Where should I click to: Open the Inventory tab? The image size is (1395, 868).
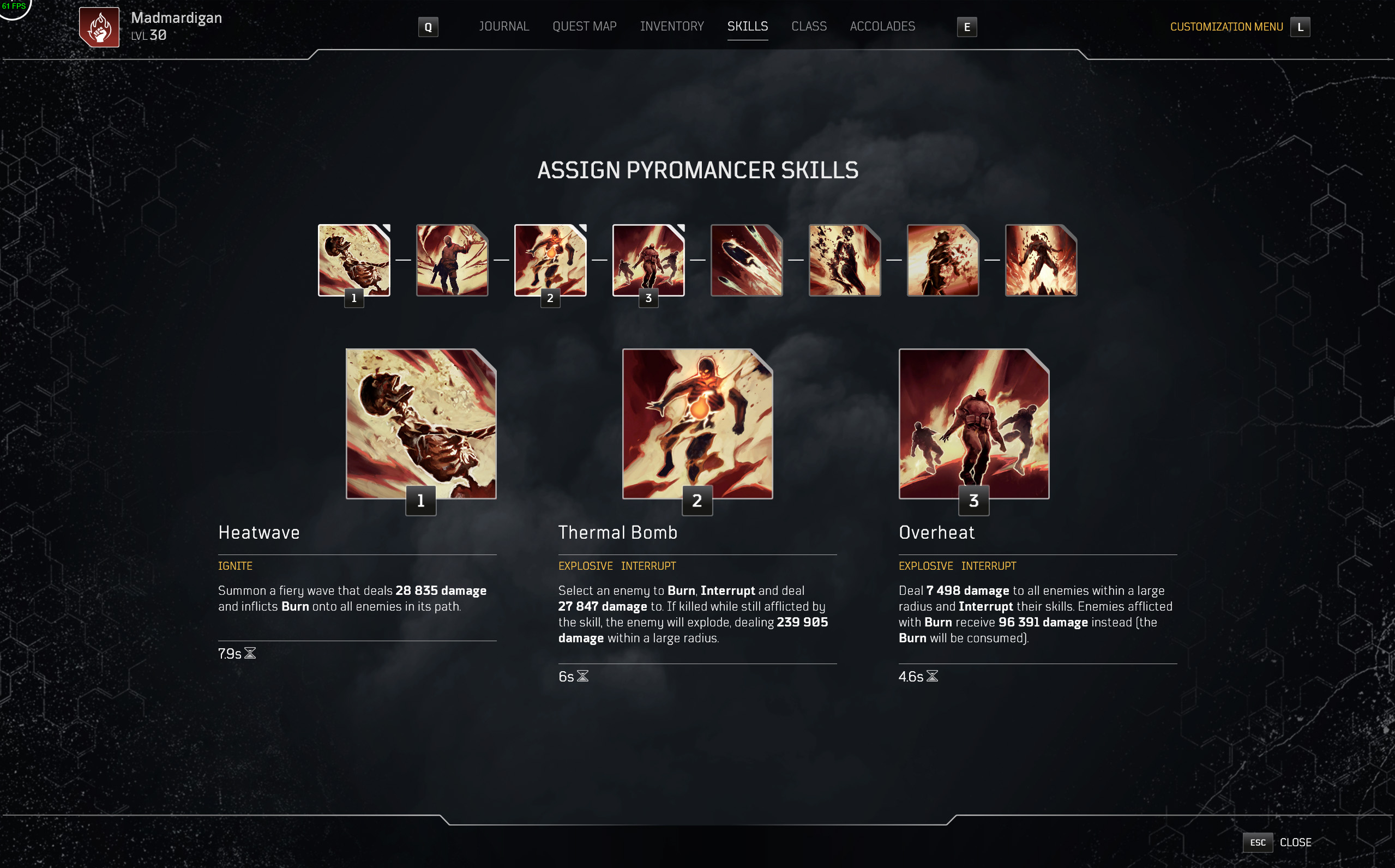672,26
